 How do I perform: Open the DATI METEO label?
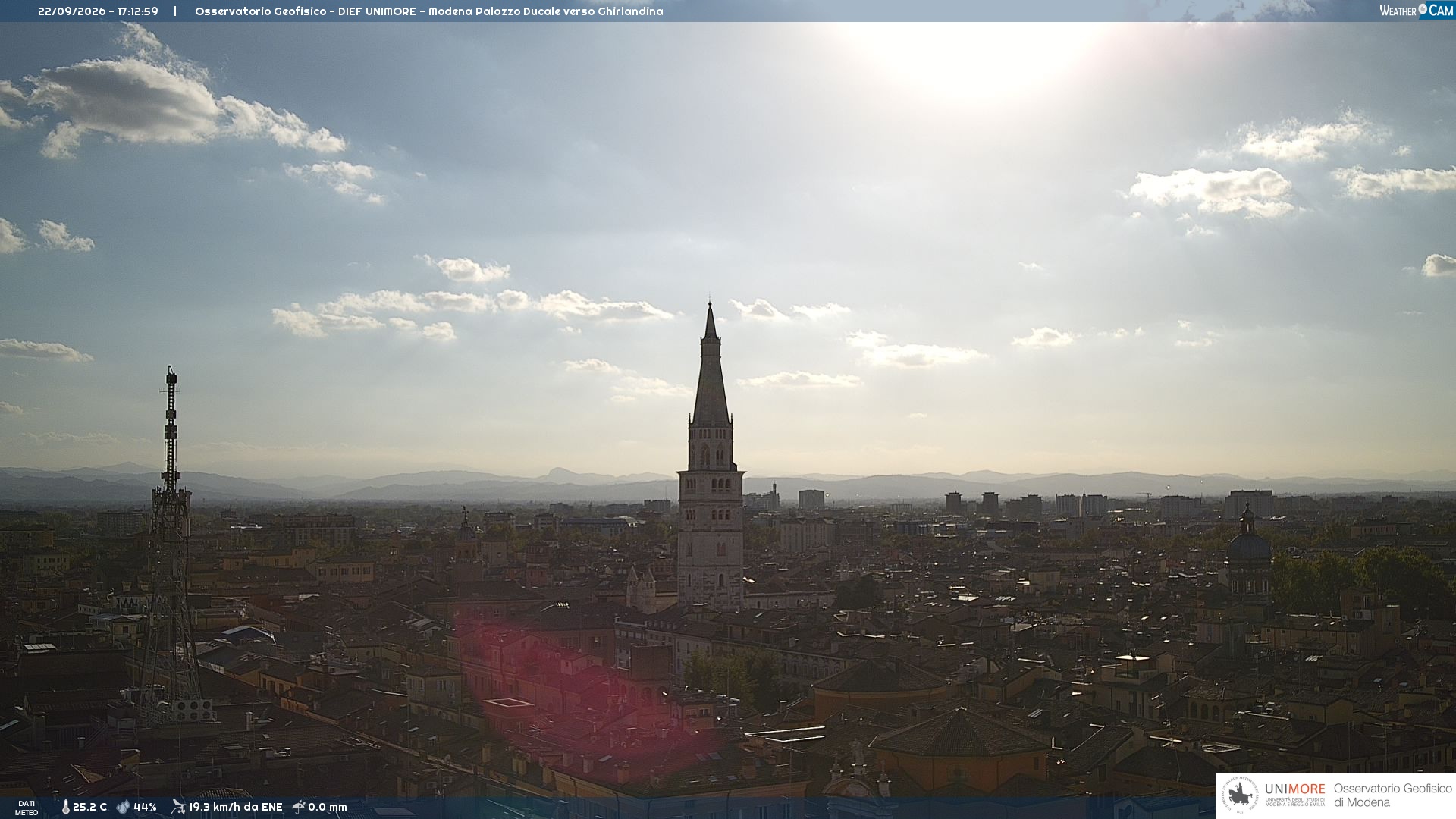point(27,808)
